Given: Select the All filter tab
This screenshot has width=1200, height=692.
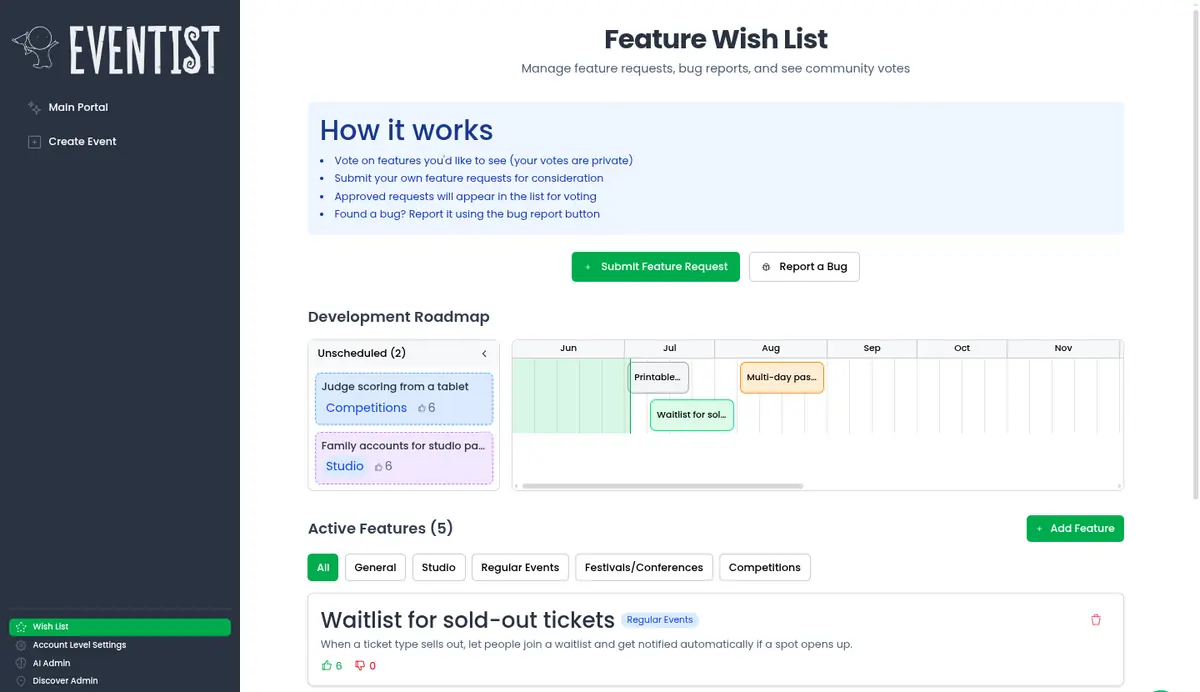Looking at the screenshot, I should [x=323, y=567].
